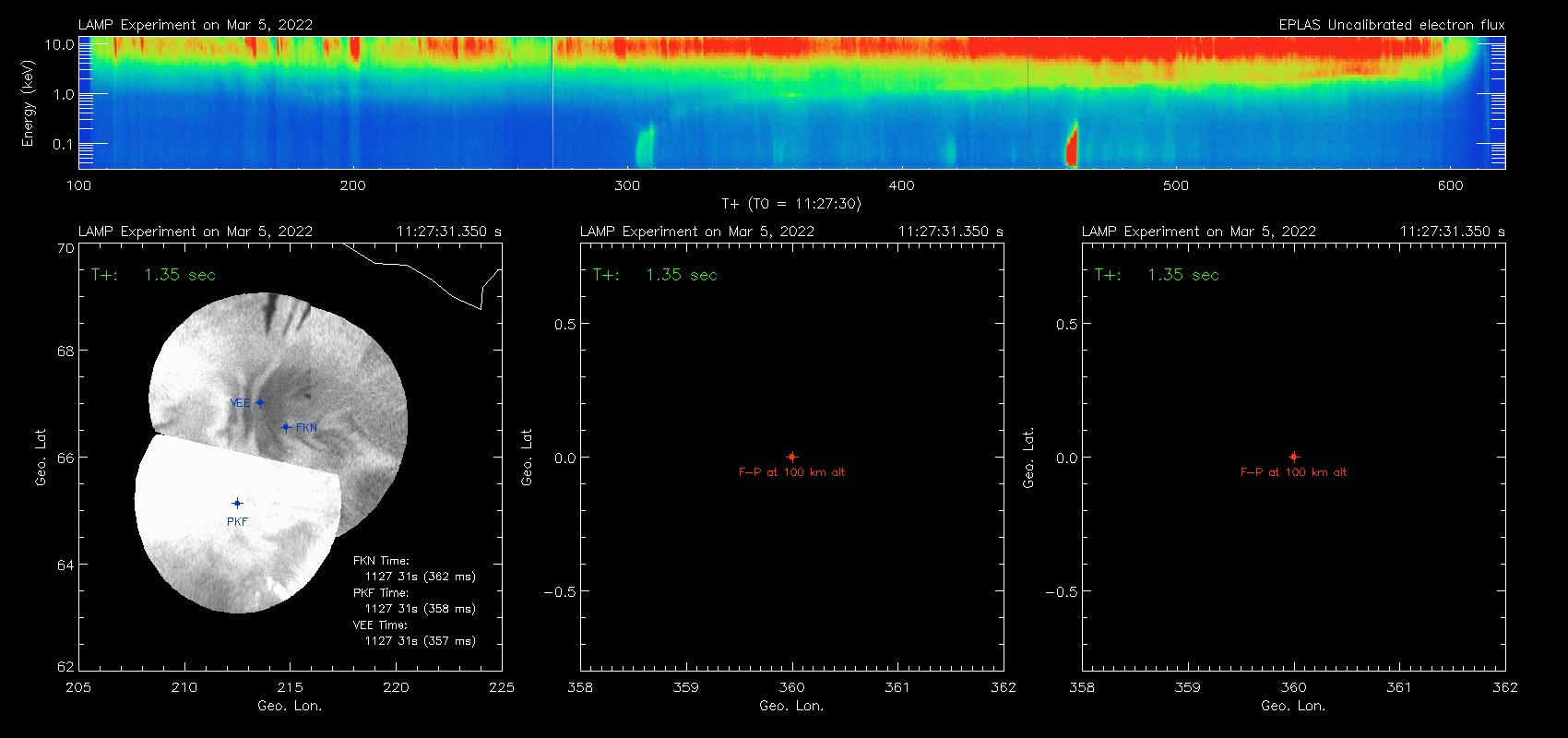
Task: Click the '11:27:31.350 s' timestamp above the right panel
Action: (1453, 232)
